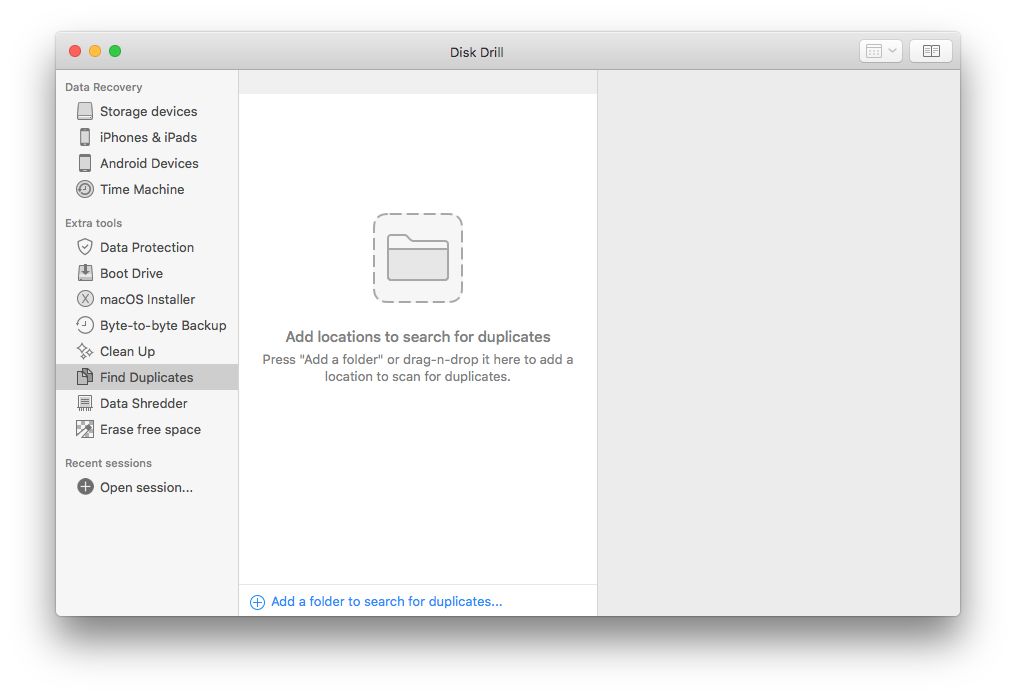Choose Erase free space
Viewport: 1016px width, 696px height.
click(x=147, y=429)
